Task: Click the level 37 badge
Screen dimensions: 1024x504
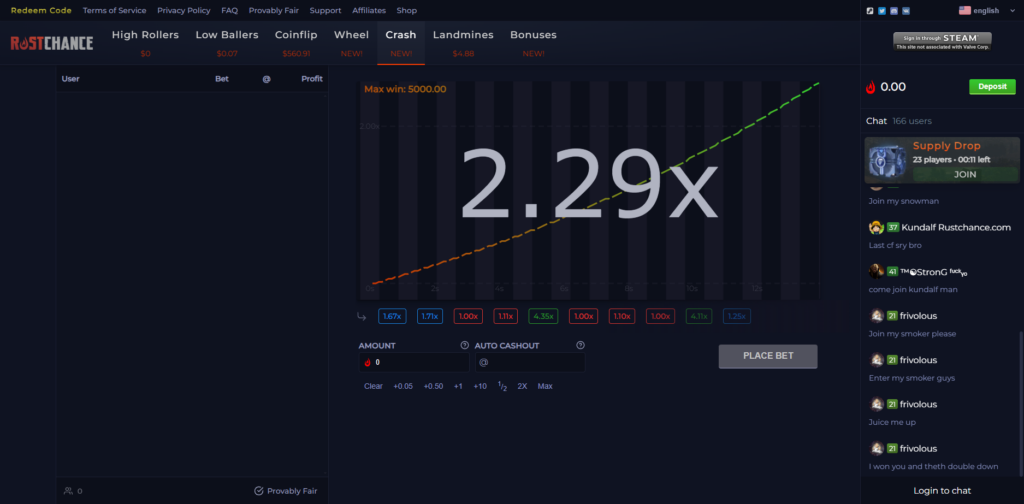Action: coord(893,227)
